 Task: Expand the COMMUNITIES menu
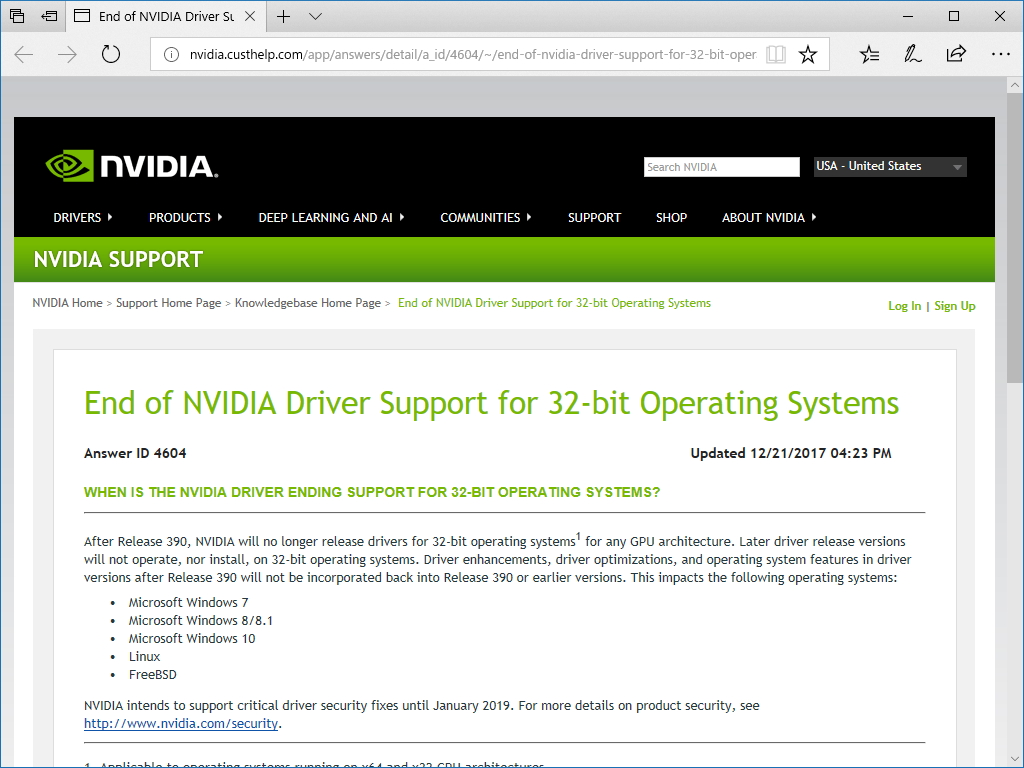point(485,217)
